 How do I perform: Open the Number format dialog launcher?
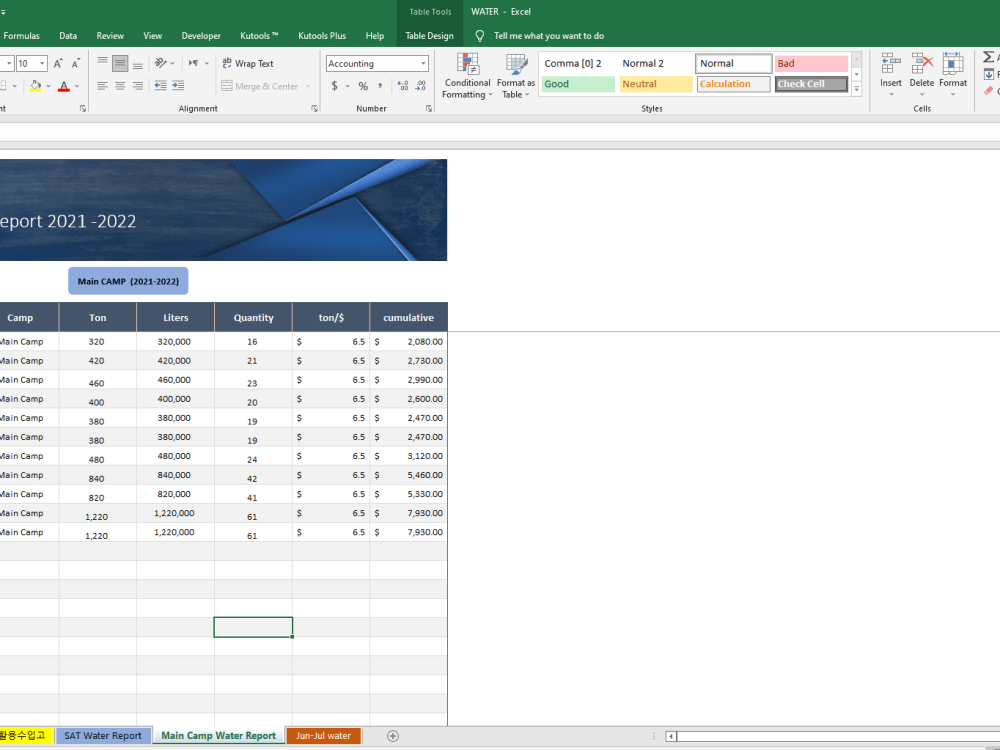(x=429, y=109)
